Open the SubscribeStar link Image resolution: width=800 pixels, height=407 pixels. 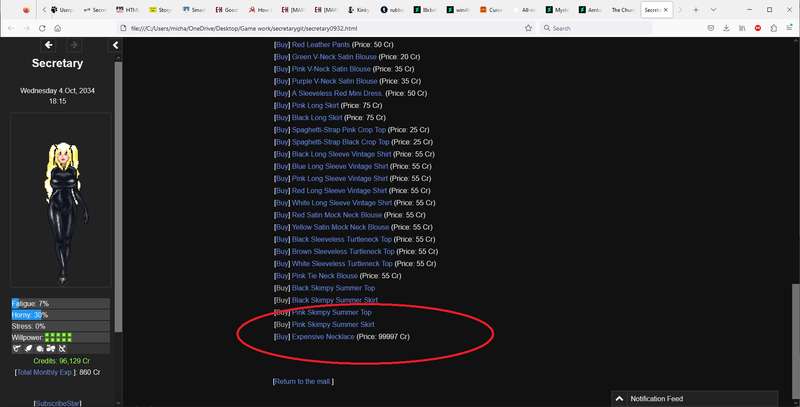pos(58,403)
